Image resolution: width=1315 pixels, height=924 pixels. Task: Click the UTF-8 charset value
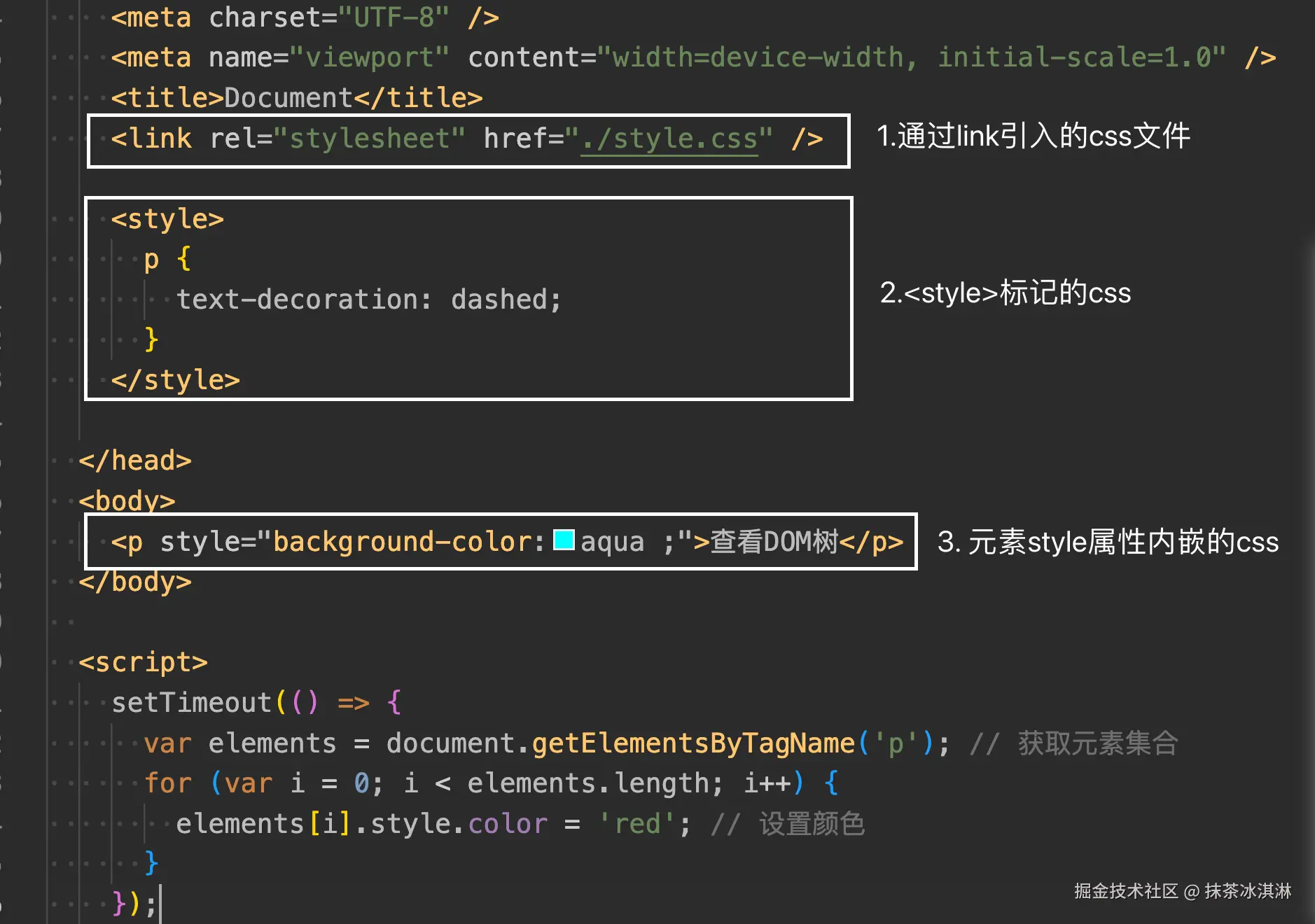pos(394,17)
